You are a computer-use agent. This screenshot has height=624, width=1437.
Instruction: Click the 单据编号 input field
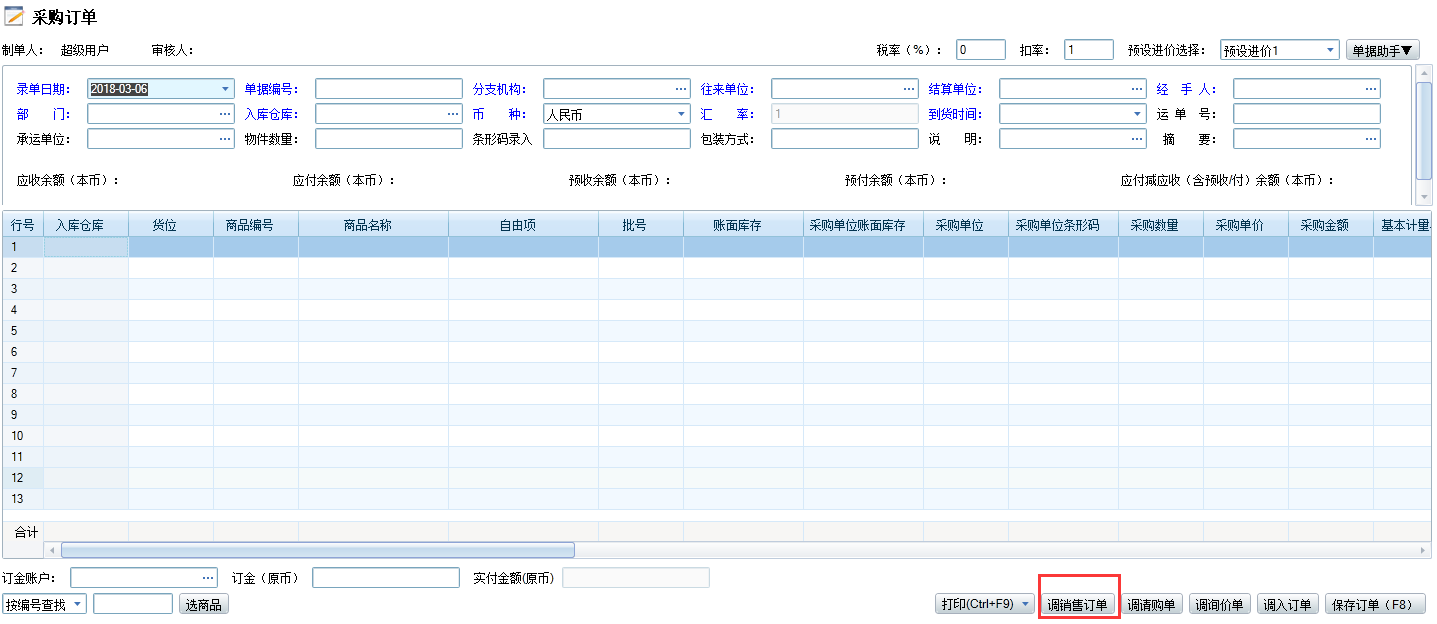pyautogui.click(x=388, y=89)
